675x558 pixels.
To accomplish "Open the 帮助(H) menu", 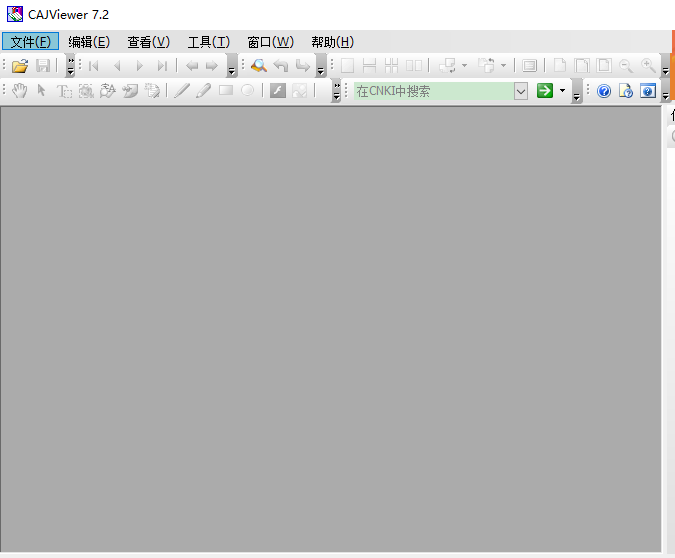I will click(332, 42).
